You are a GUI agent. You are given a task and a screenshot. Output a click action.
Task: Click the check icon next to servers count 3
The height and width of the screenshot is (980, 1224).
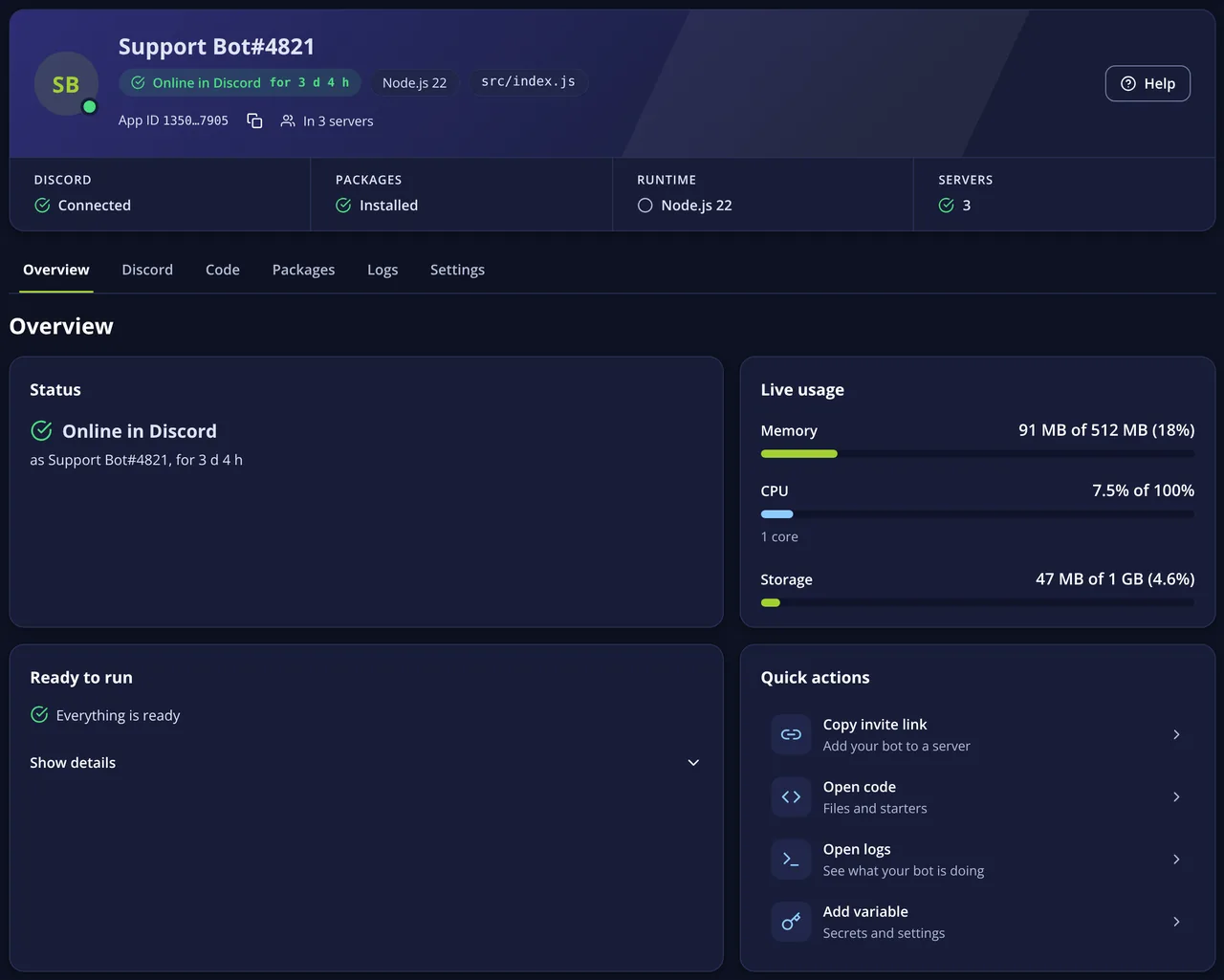(x=947, y=206)
